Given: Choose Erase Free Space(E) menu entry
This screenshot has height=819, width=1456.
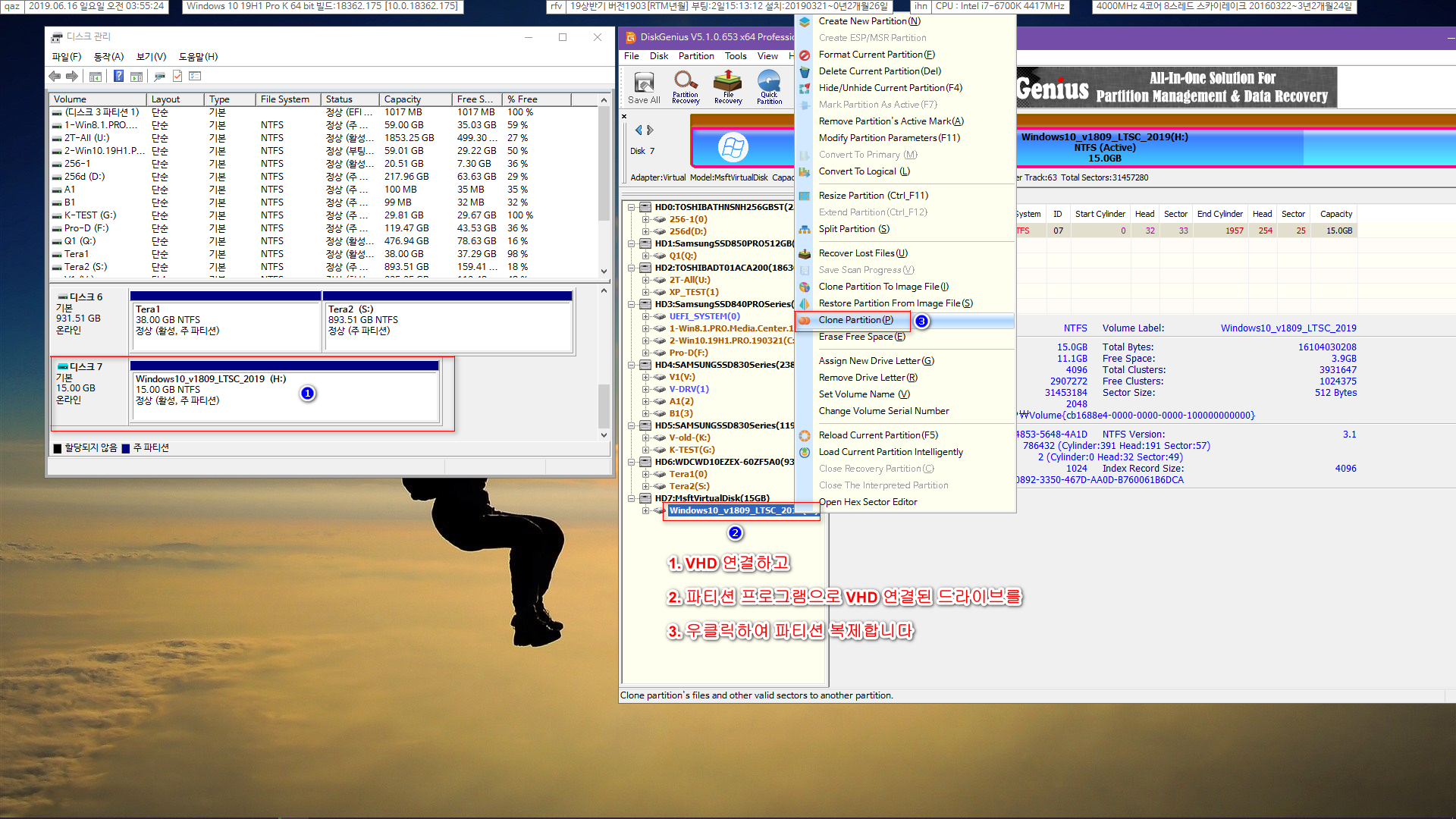Looking at the screenshot, I should tap(905, 337).
